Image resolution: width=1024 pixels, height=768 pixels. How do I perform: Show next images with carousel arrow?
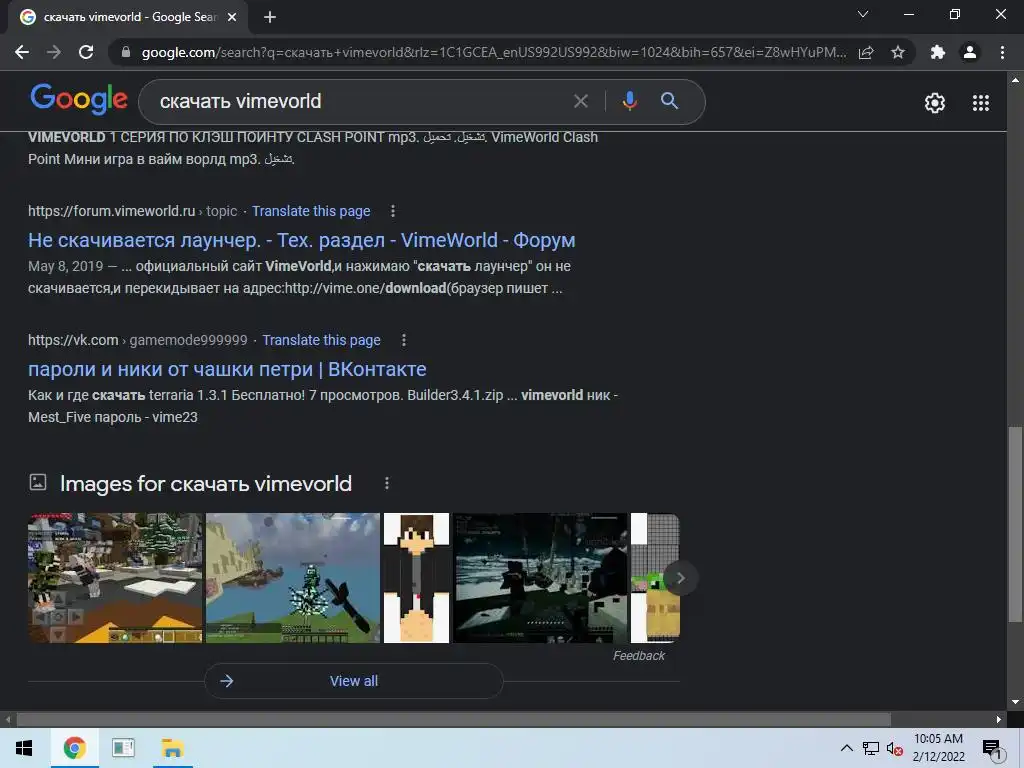tap(680, 578)
